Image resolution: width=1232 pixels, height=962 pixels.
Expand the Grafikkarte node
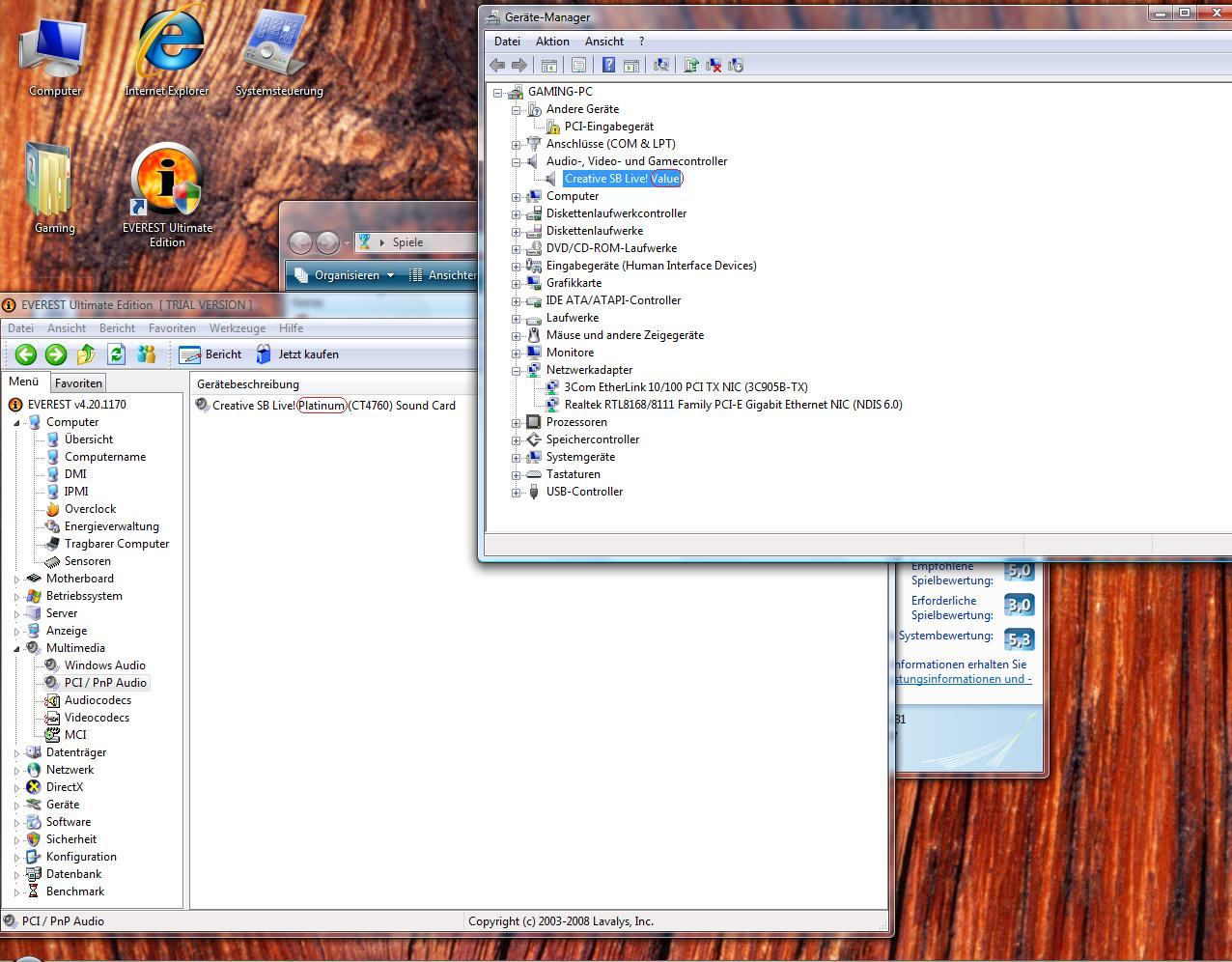[x=516, y=283]
